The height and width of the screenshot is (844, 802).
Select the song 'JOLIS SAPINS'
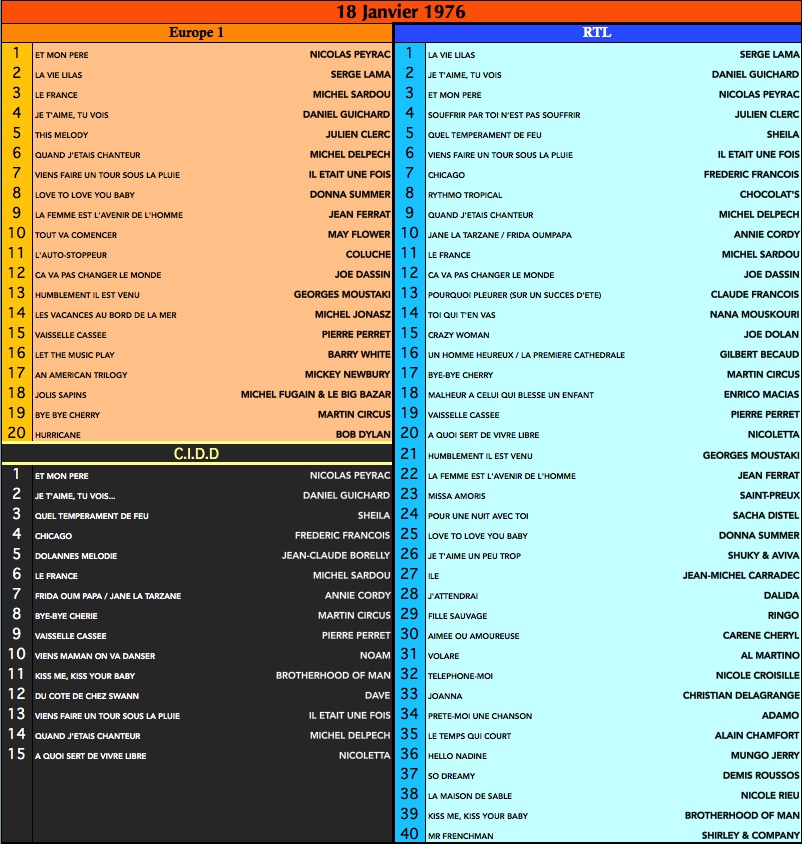pos(61,395)
